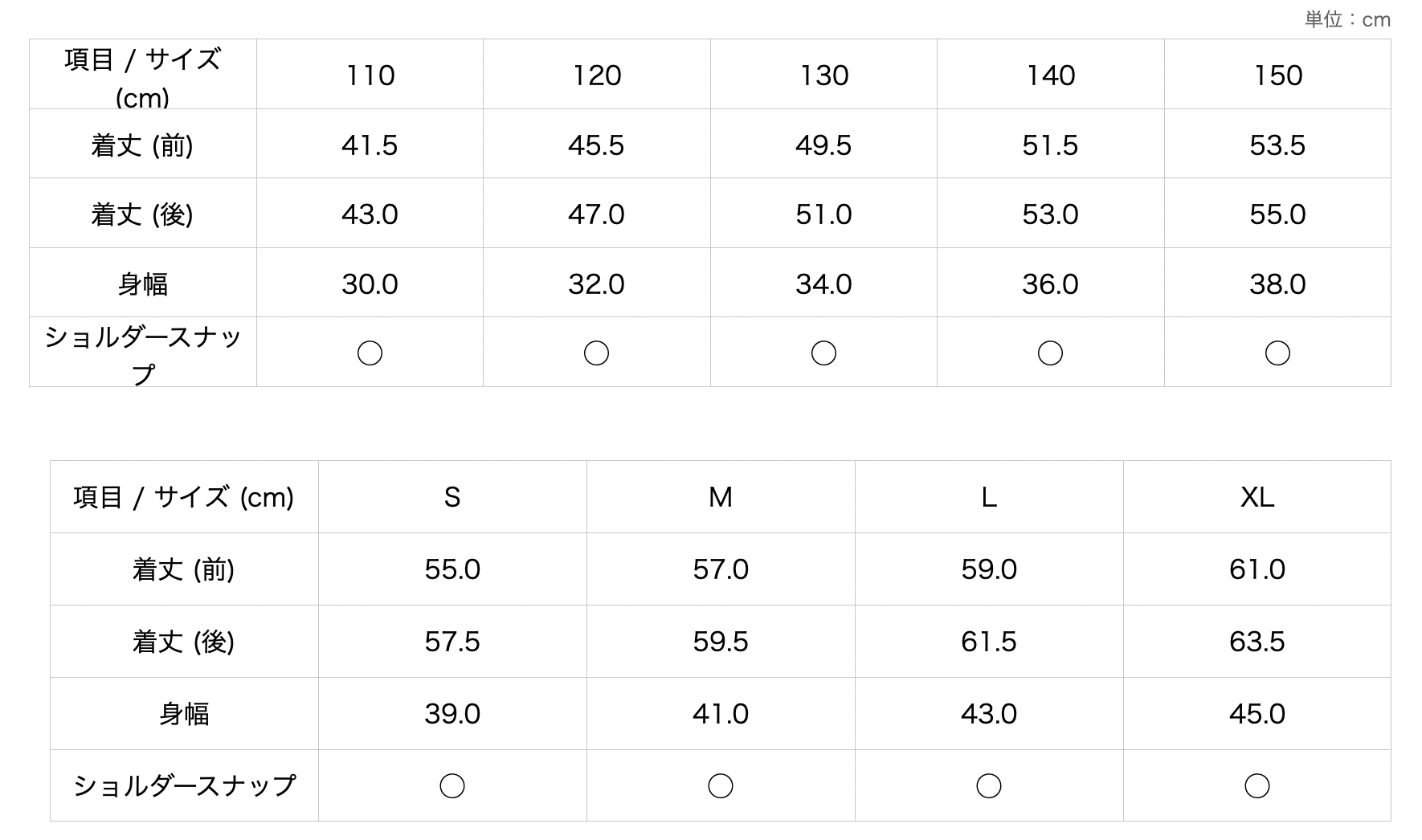Click the shoulder snap circle for size XL
Screen dimensions: 1422x840
tap(1257, 785)
